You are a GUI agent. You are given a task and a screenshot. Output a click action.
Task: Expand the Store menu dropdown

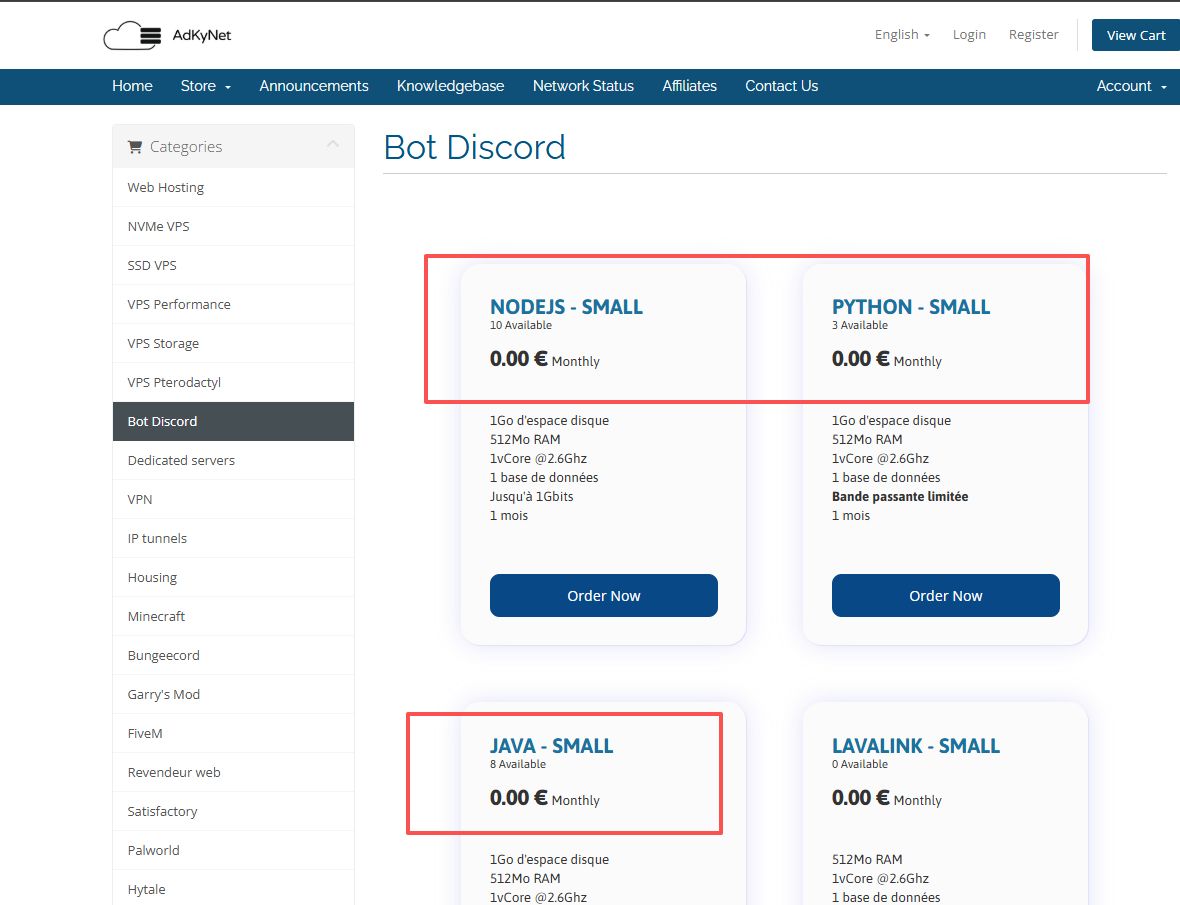205,86
